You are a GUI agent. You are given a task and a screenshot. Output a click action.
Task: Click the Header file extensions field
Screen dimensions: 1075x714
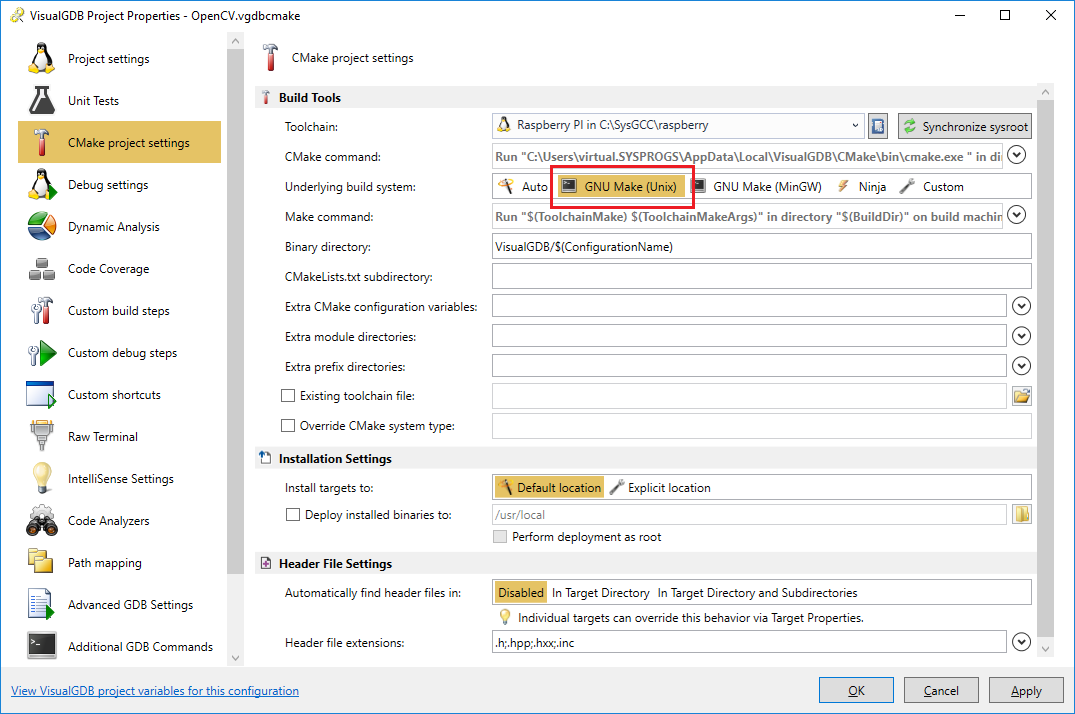749,642
